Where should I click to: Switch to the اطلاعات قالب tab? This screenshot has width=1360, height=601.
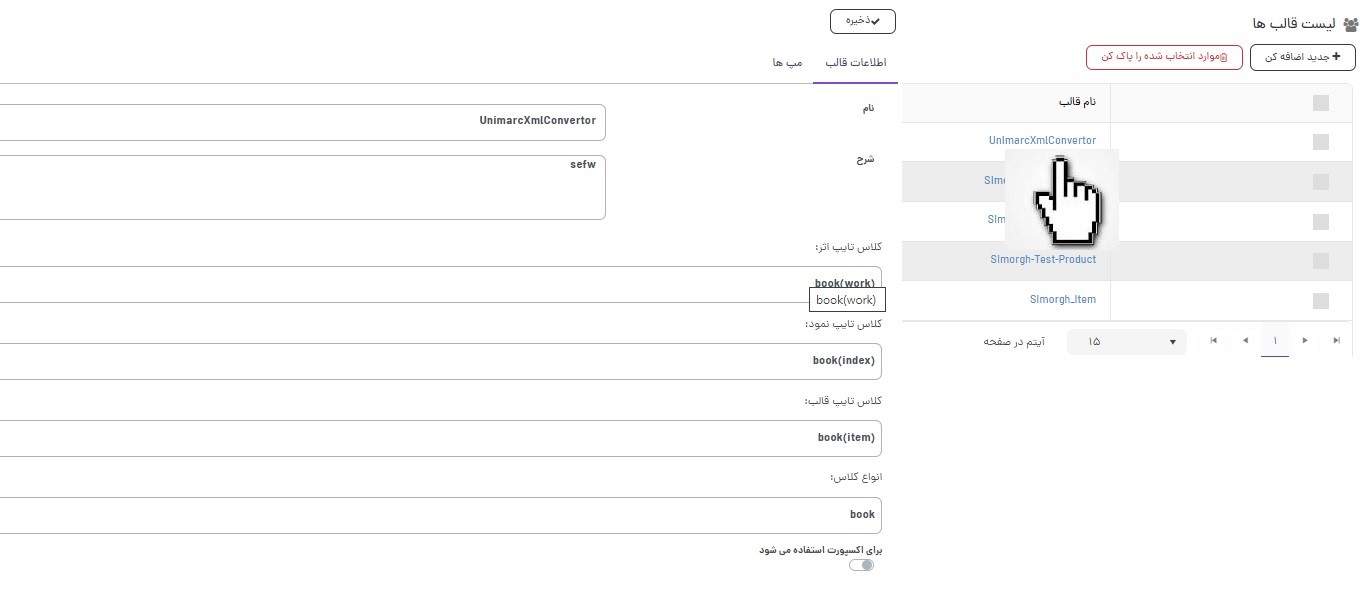point(855,63)
